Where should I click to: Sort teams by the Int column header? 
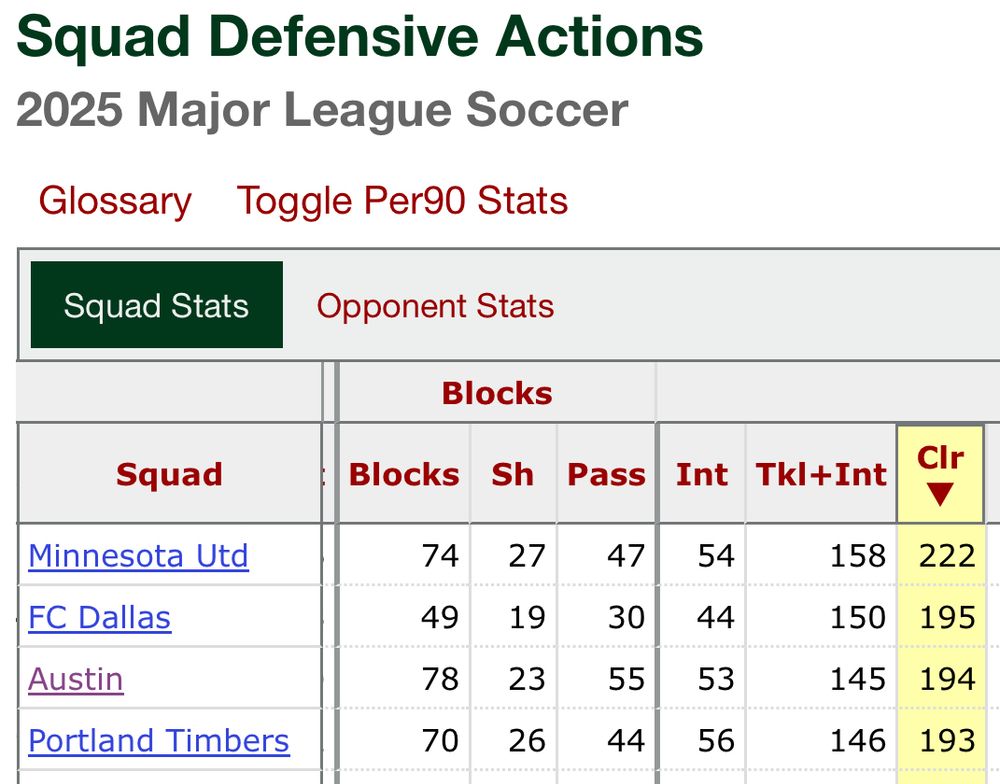pos(702,474)
